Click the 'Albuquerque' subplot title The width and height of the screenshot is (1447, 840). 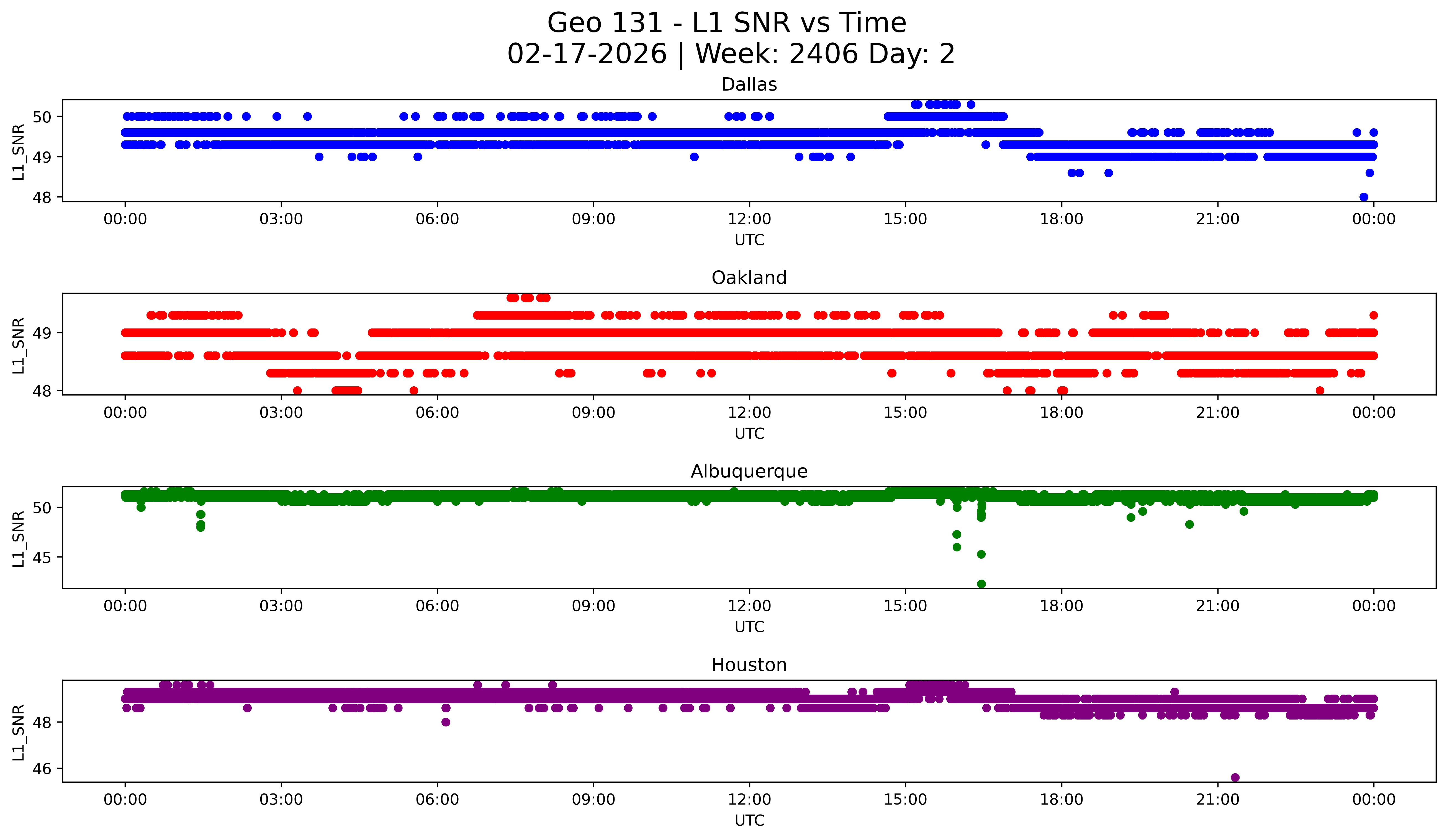coord(749,471)
